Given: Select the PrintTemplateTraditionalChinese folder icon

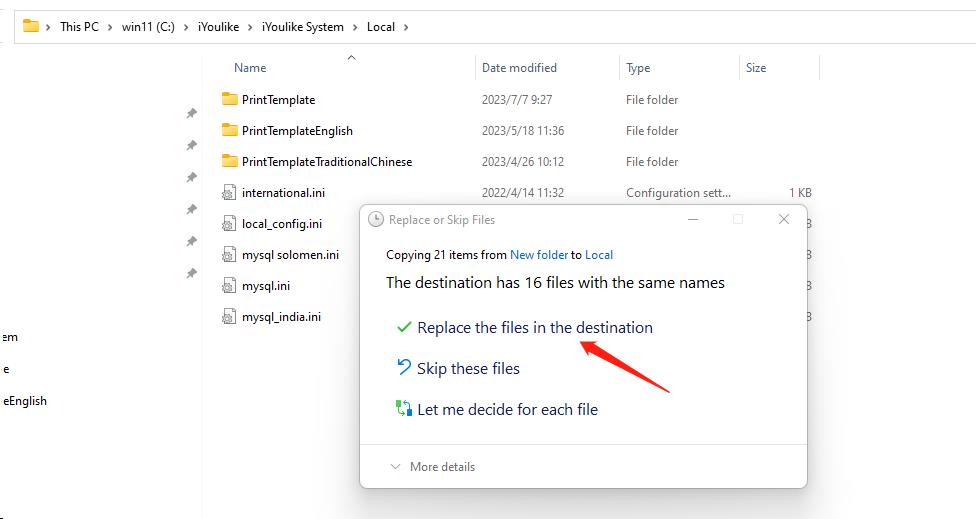Looking at the screenshot, I should tap(230, 161).
